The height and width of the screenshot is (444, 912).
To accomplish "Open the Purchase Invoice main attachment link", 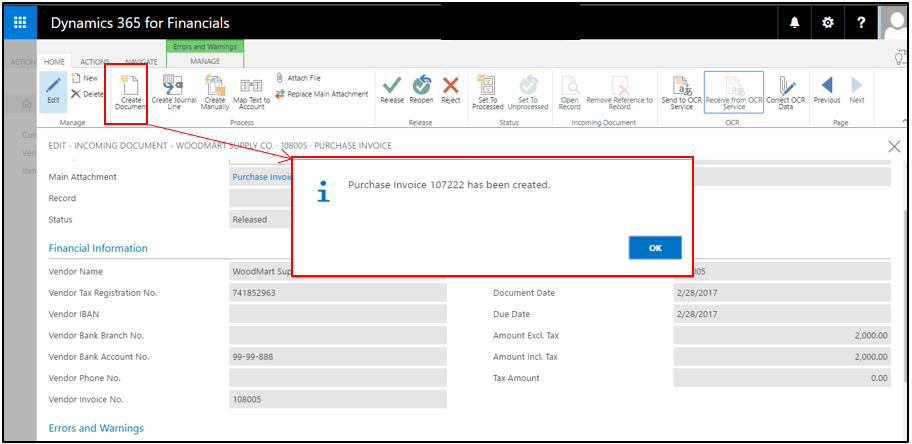I will pos(261,176).
